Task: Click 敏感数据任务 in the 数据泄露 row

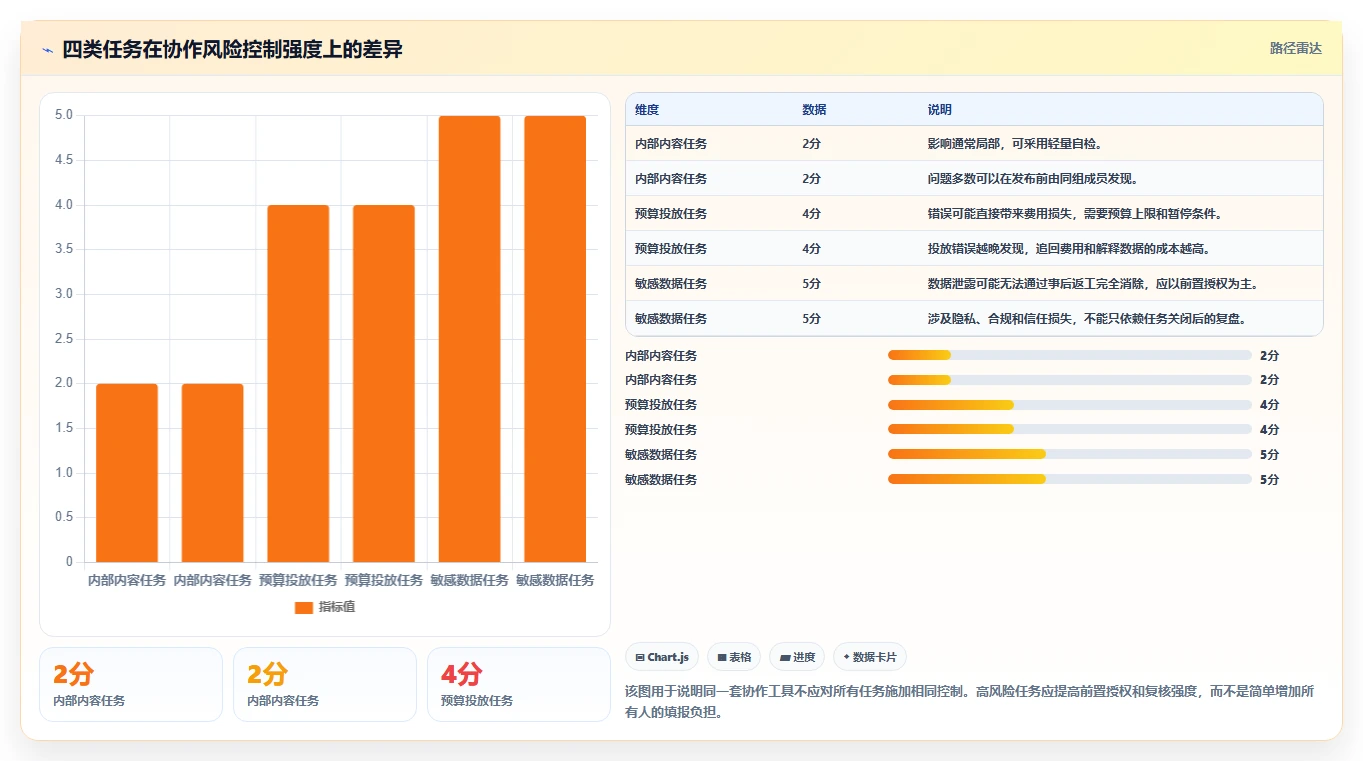Action: (x=671, y=284)
